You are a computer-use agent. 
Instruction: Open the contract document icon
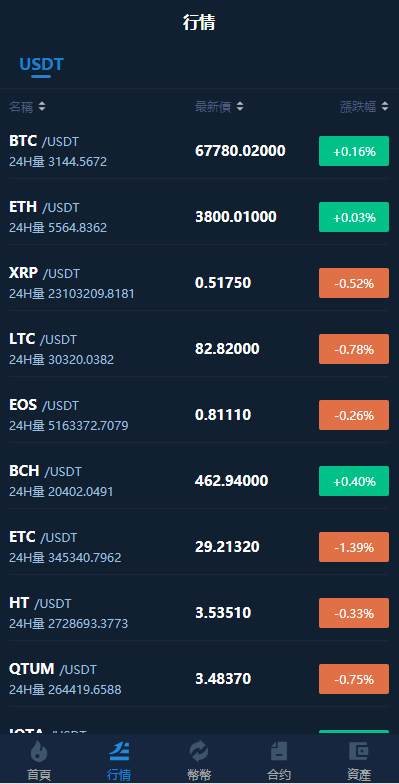coord(279,751)
